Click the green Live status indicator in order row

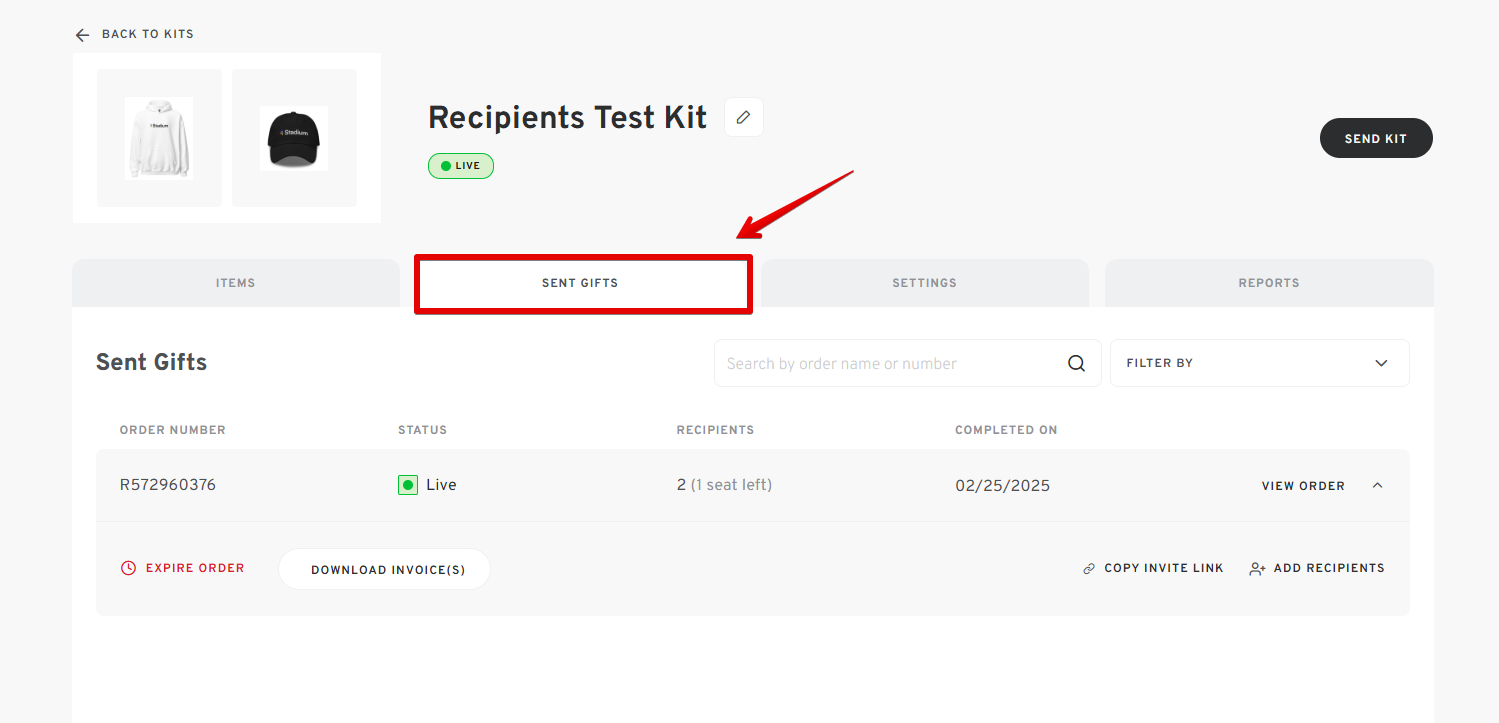point(407,485)
